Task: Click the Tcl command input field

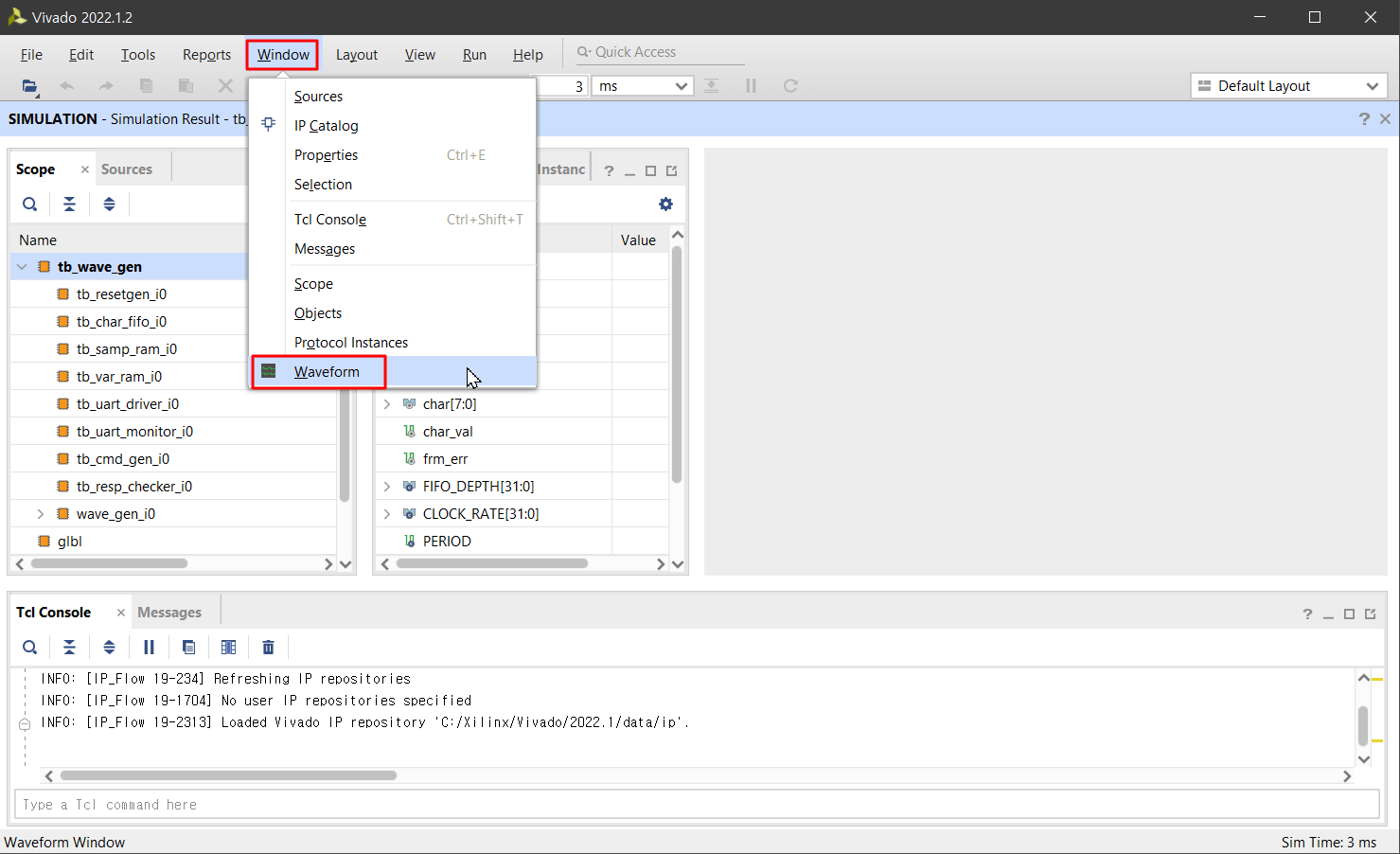Action: tap(697, 805)
